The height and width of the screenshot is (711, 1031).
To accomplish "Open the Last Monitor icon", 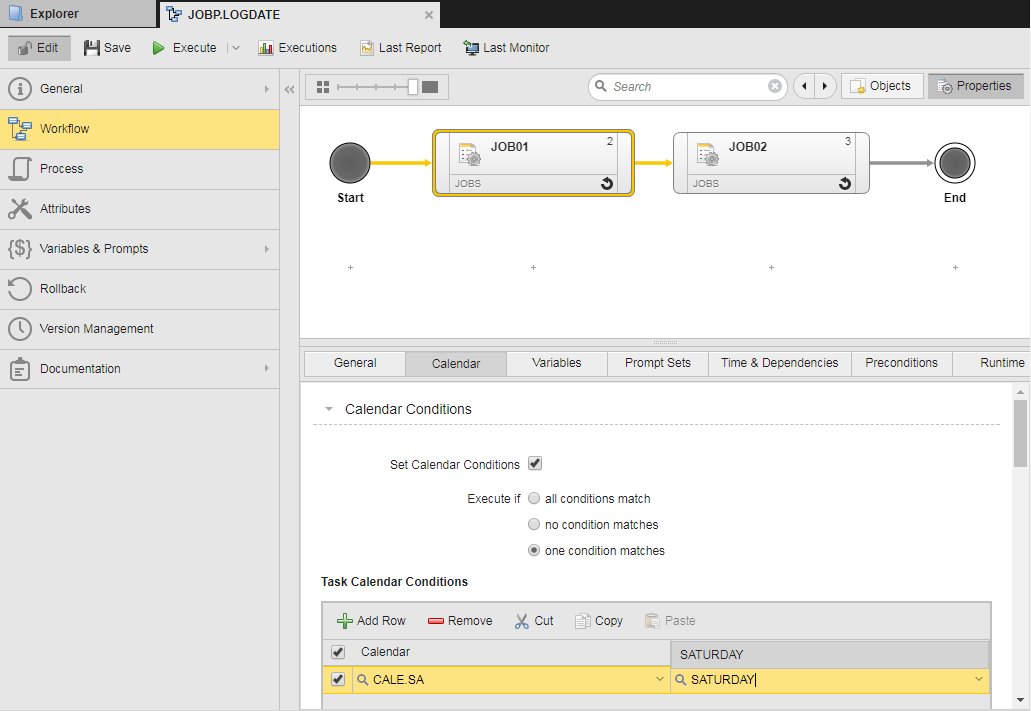I will [x=471, y=48].
